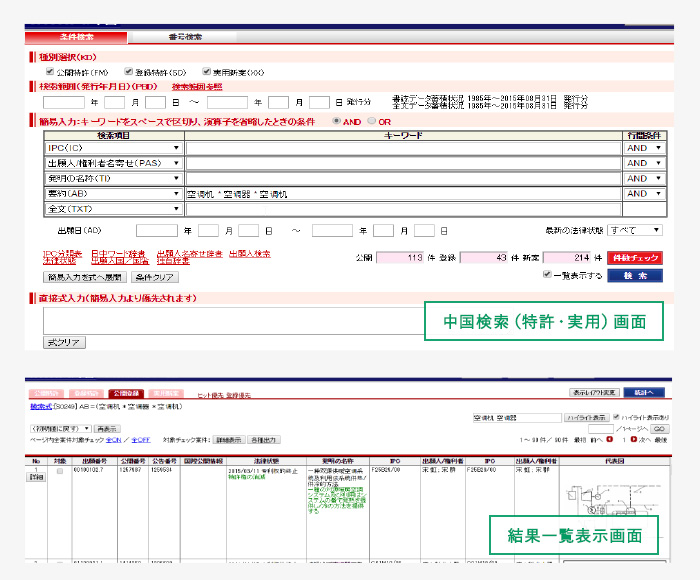The image size is (700, 580).
Task: Open 発明の名称(TI) dropdown
Action: point(114,178)
